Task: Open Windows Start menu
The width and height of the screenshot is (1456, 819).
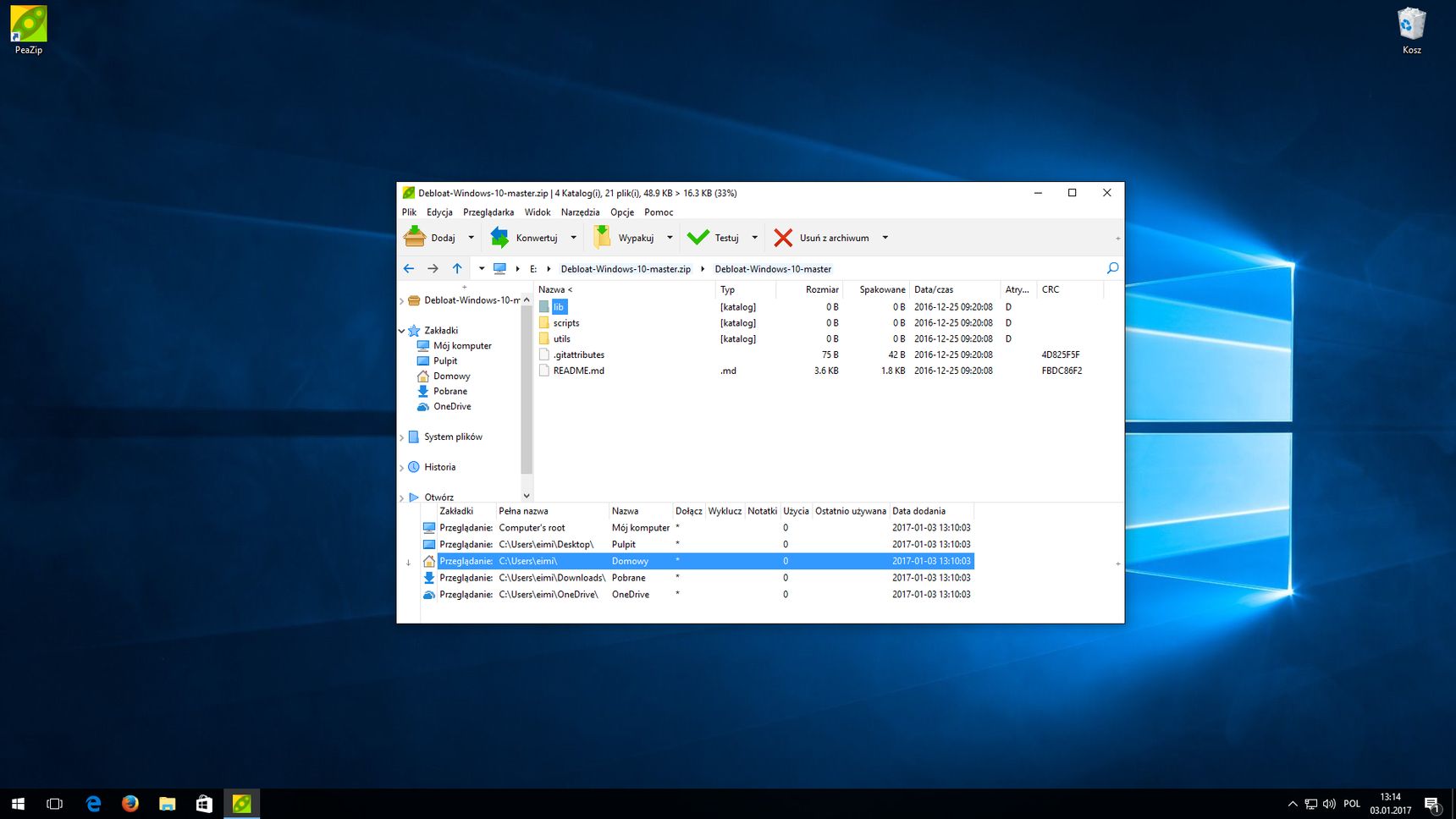Action: (18, 804)
